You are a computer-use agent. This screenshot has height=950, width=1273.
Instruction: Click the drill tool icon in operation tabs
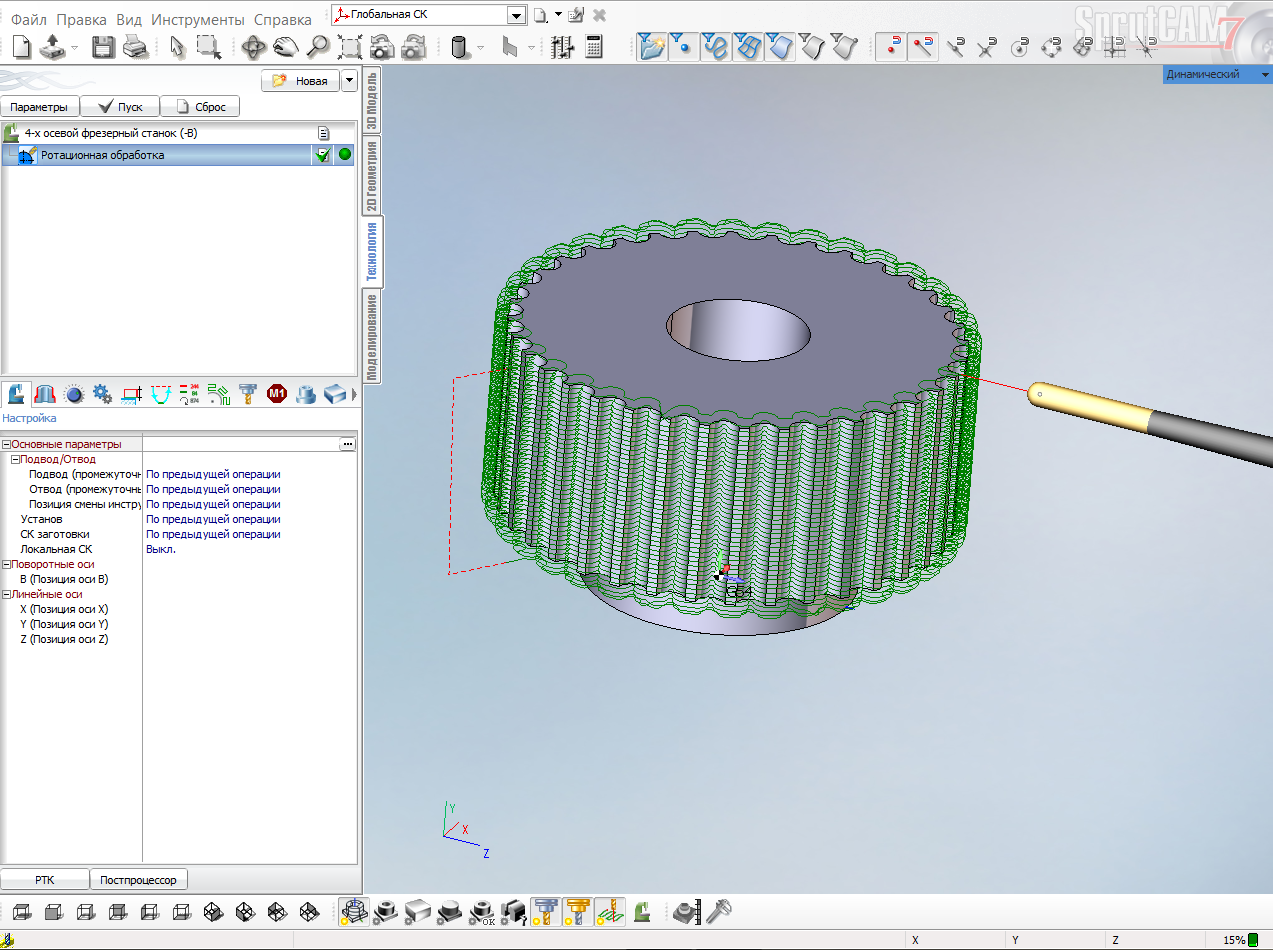[248, 394]
